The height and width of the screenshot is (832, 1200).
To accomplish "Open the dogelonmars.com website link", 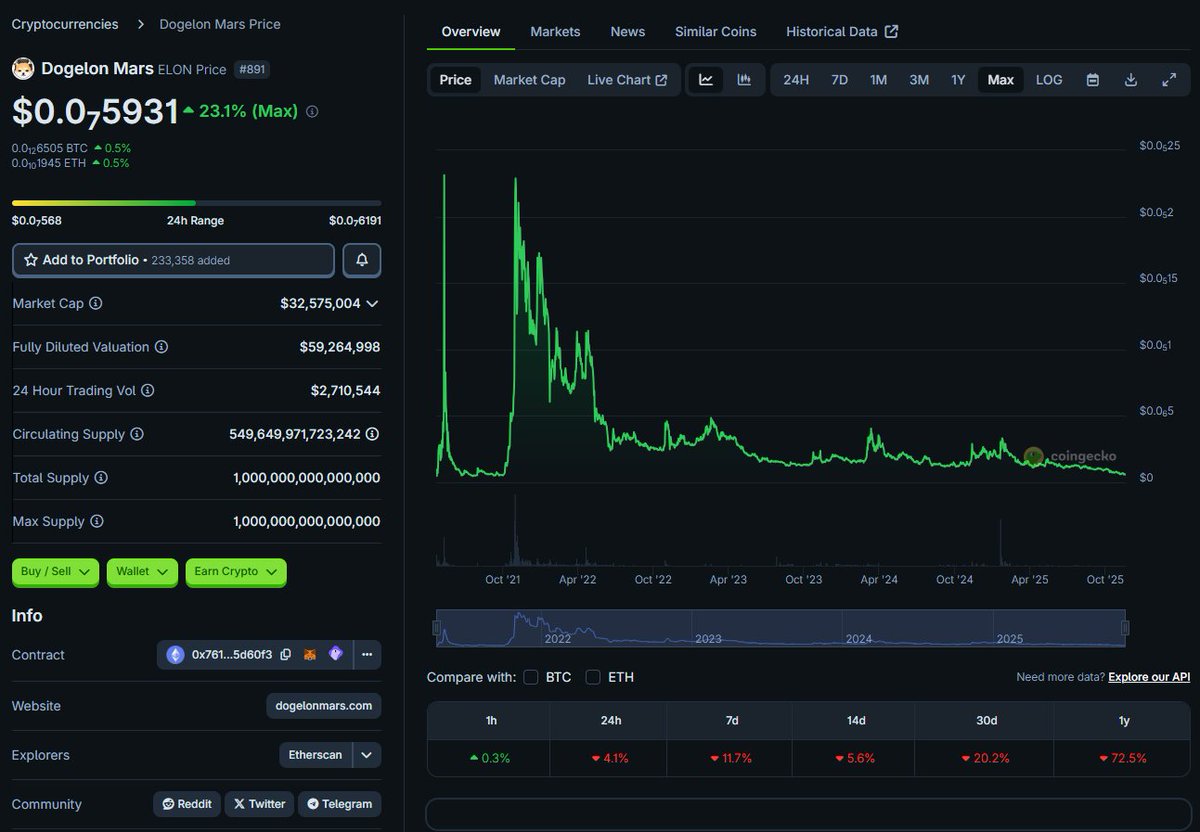I will [x=323, y=705].
